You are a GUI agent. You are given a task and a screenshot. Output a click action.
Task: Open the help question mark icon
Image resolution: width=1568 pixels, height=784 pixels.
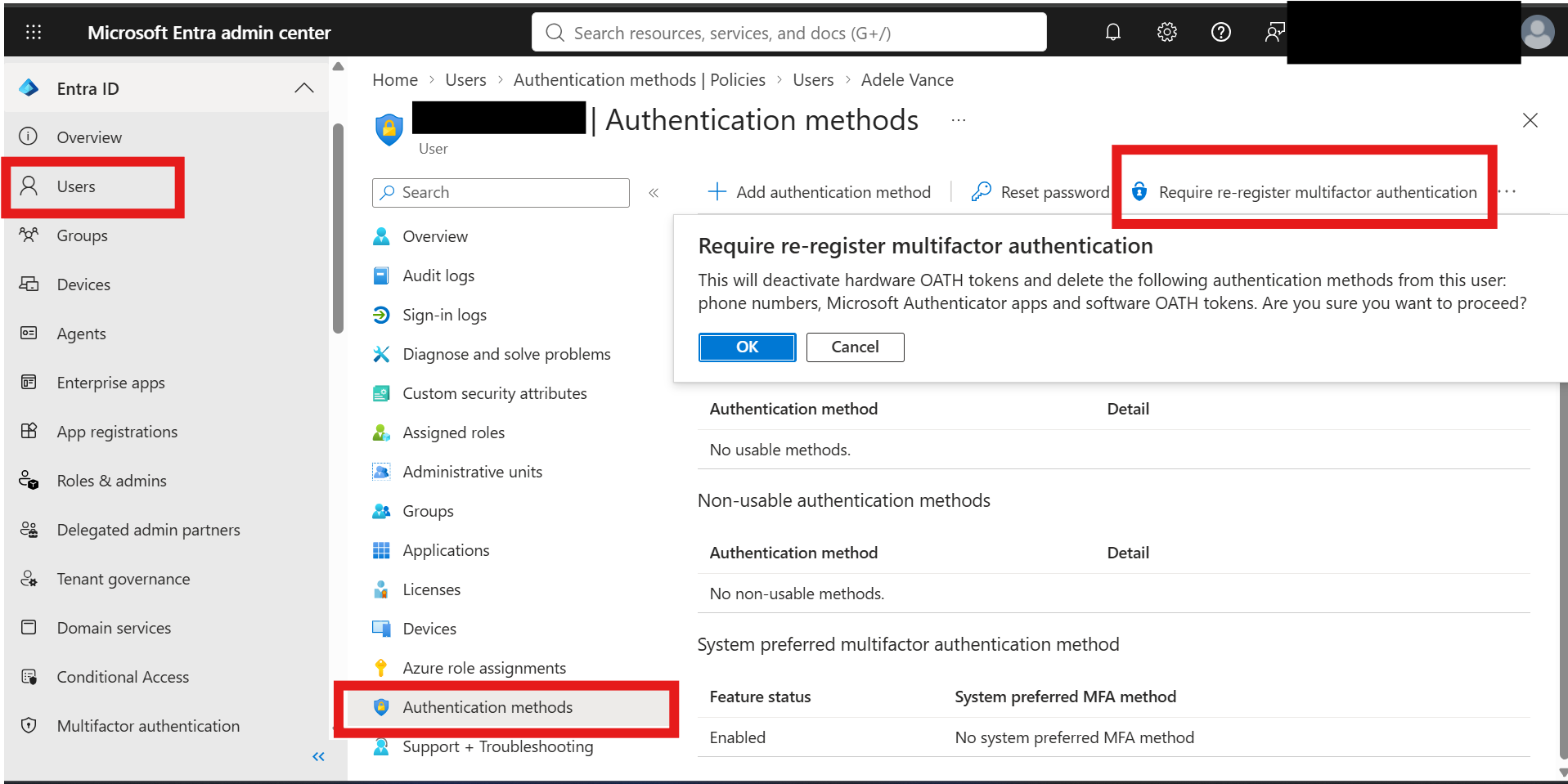click(1220, 32)
